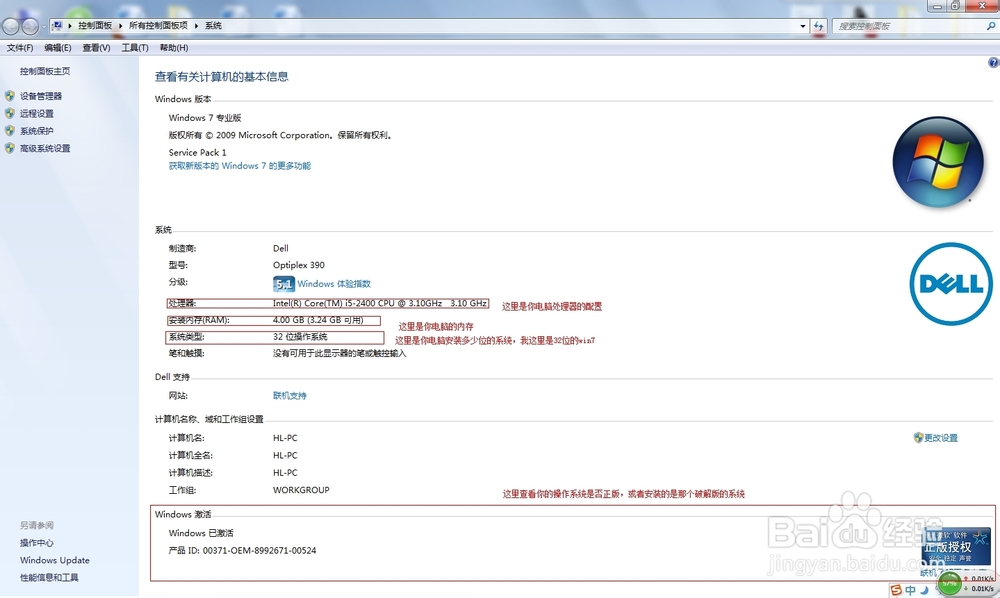
Task: Click the Service Pack 1 text
Action: coord(197,152)
